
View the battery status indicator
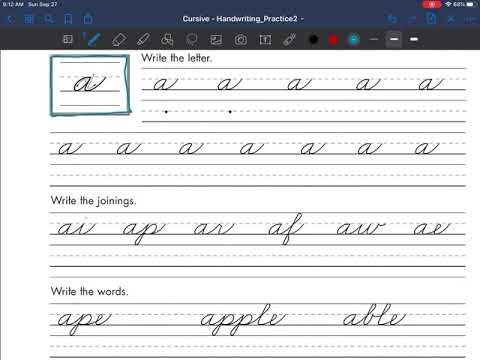pyautogui.click(x=470, y=4)
